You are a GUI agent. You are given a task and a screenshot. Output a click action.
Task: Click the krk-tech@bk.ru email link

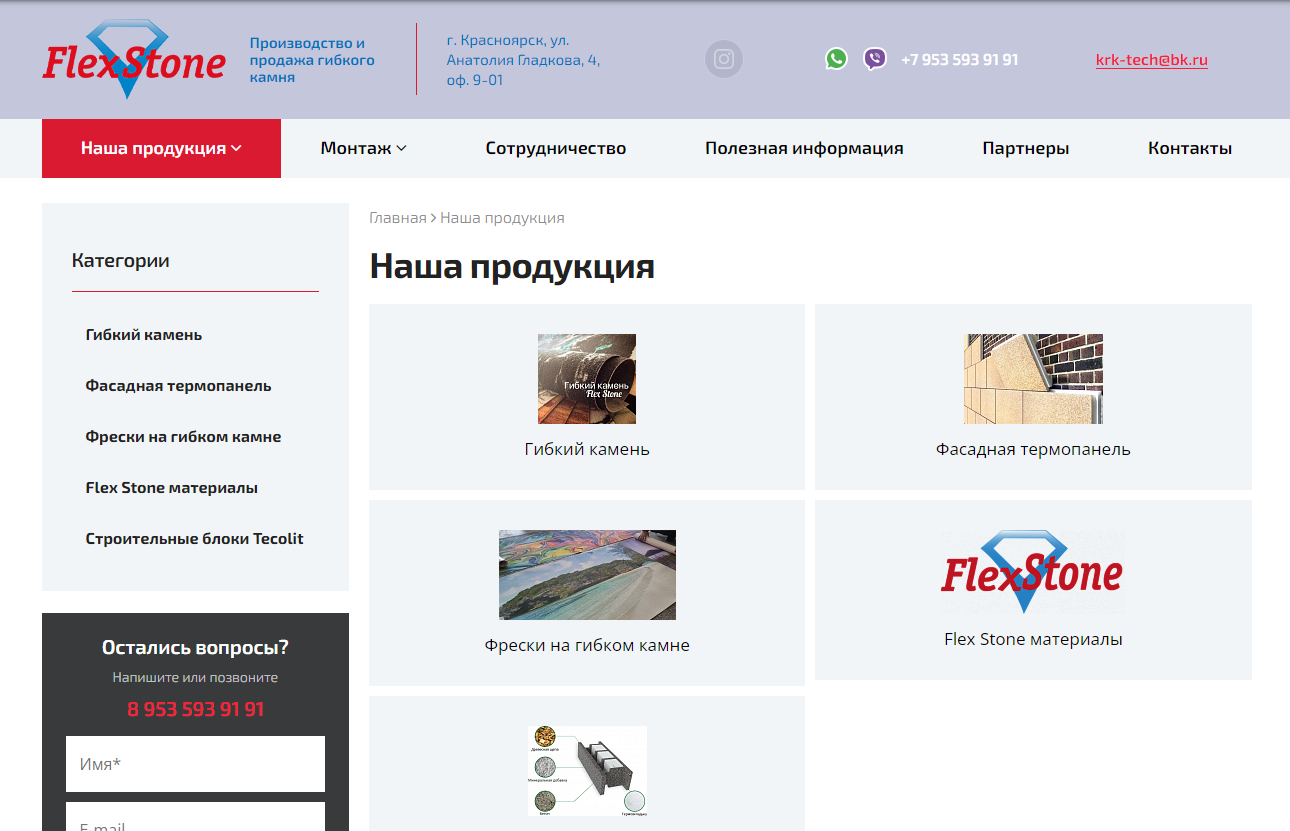click(1152, 60)
